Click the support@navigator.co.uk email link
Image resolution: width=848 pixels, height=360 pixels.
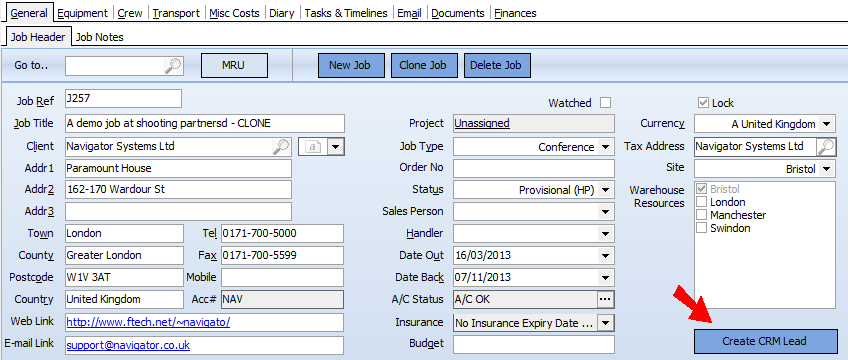pos(128,345)
